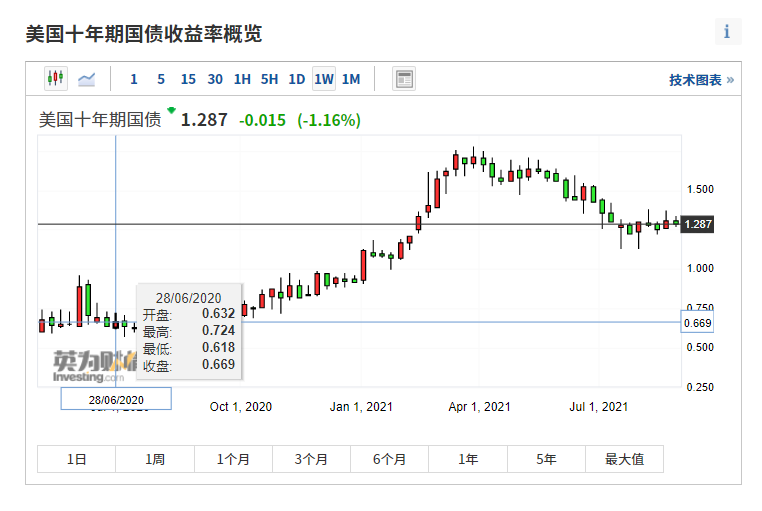Click the Jan 1, 2021 axis label

point(361,407)
